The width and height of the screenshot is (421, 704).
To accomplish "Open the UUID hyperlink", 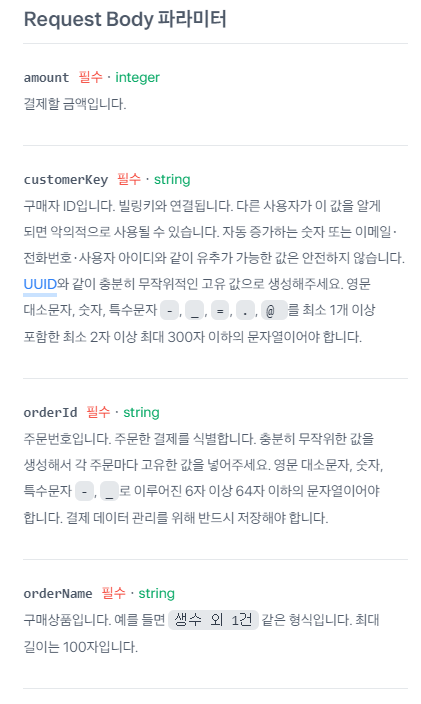I will (x=40, y=284).
